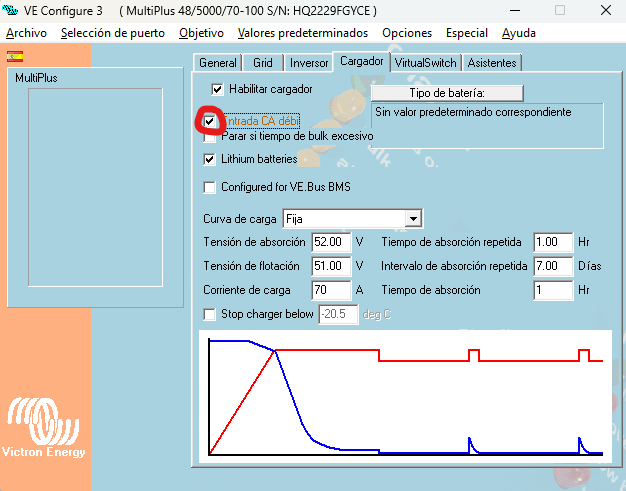Toggle the Lithium batteries checkbox

209,159
